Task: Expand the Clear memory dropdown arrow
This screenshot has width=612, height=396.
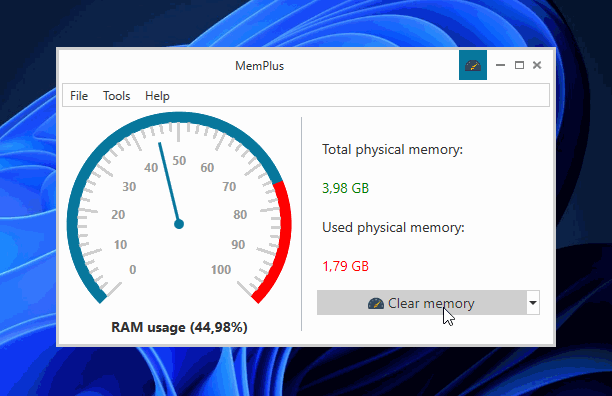Action: coord(533,303)
